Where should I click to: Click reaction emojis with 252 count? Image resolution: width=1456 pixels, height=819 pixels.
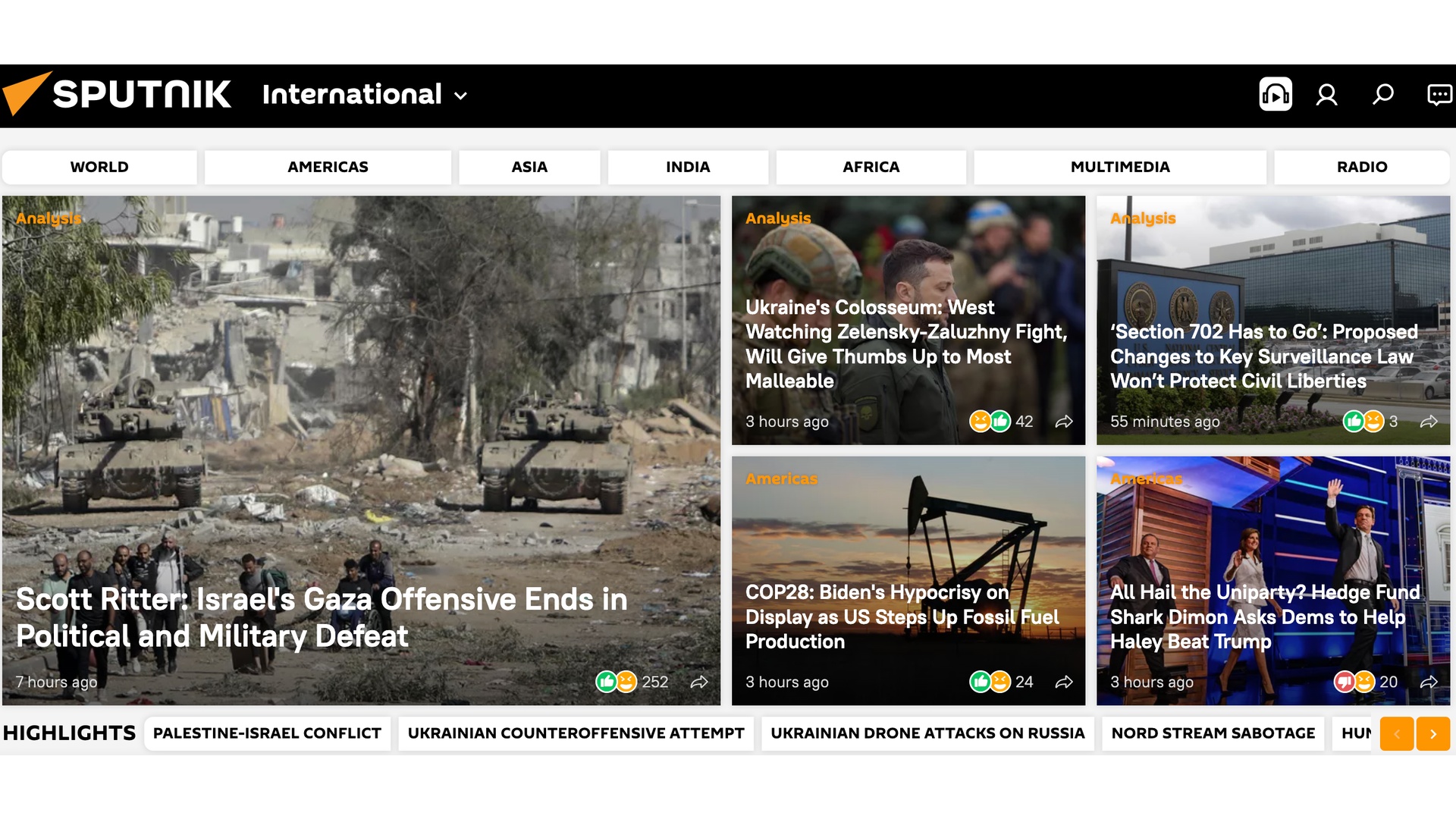[x=631, y=682]
